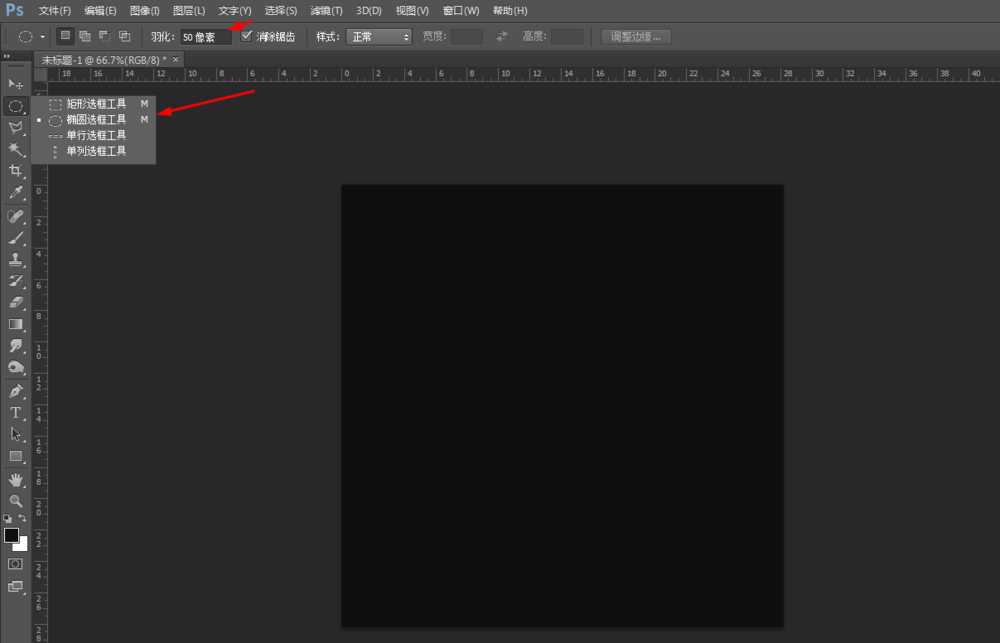Open the 滤镜(T) menu
The image size is (1000, 643).
tap(326, 10)
